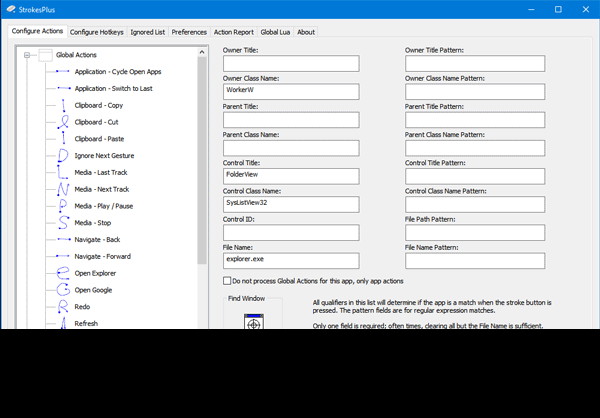Click the File Name Pattern input field

pos(475,261)
